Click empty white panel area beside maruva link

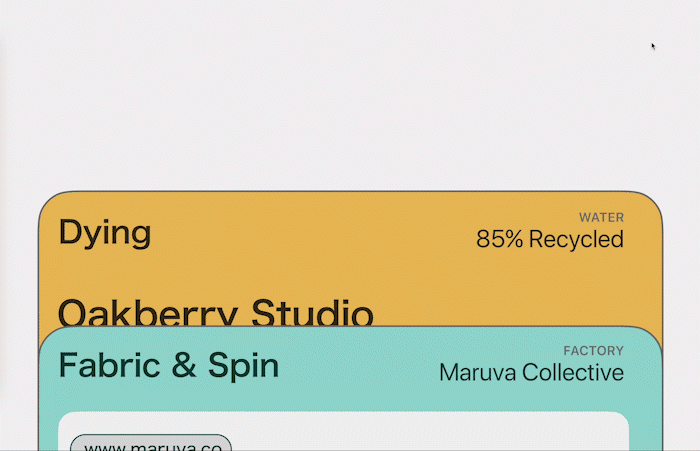click(424, 435)
